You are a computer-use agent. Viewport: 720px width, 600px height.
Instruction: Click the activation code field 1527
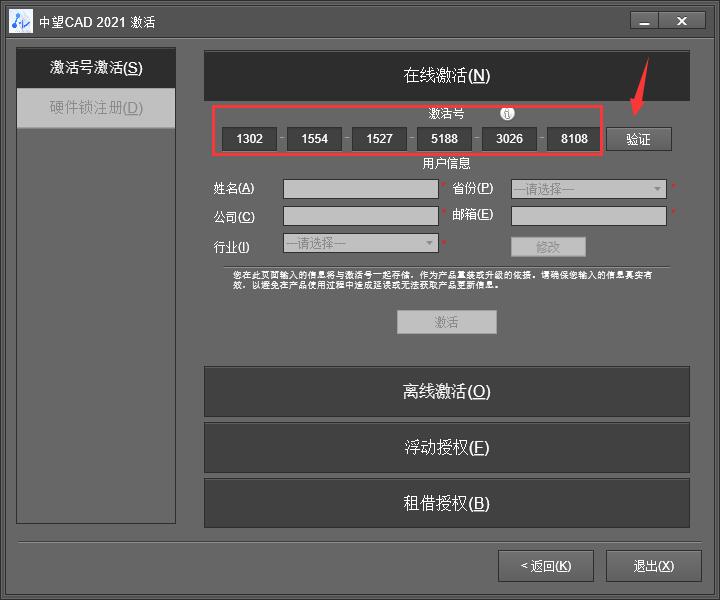[x=379, y=139]
